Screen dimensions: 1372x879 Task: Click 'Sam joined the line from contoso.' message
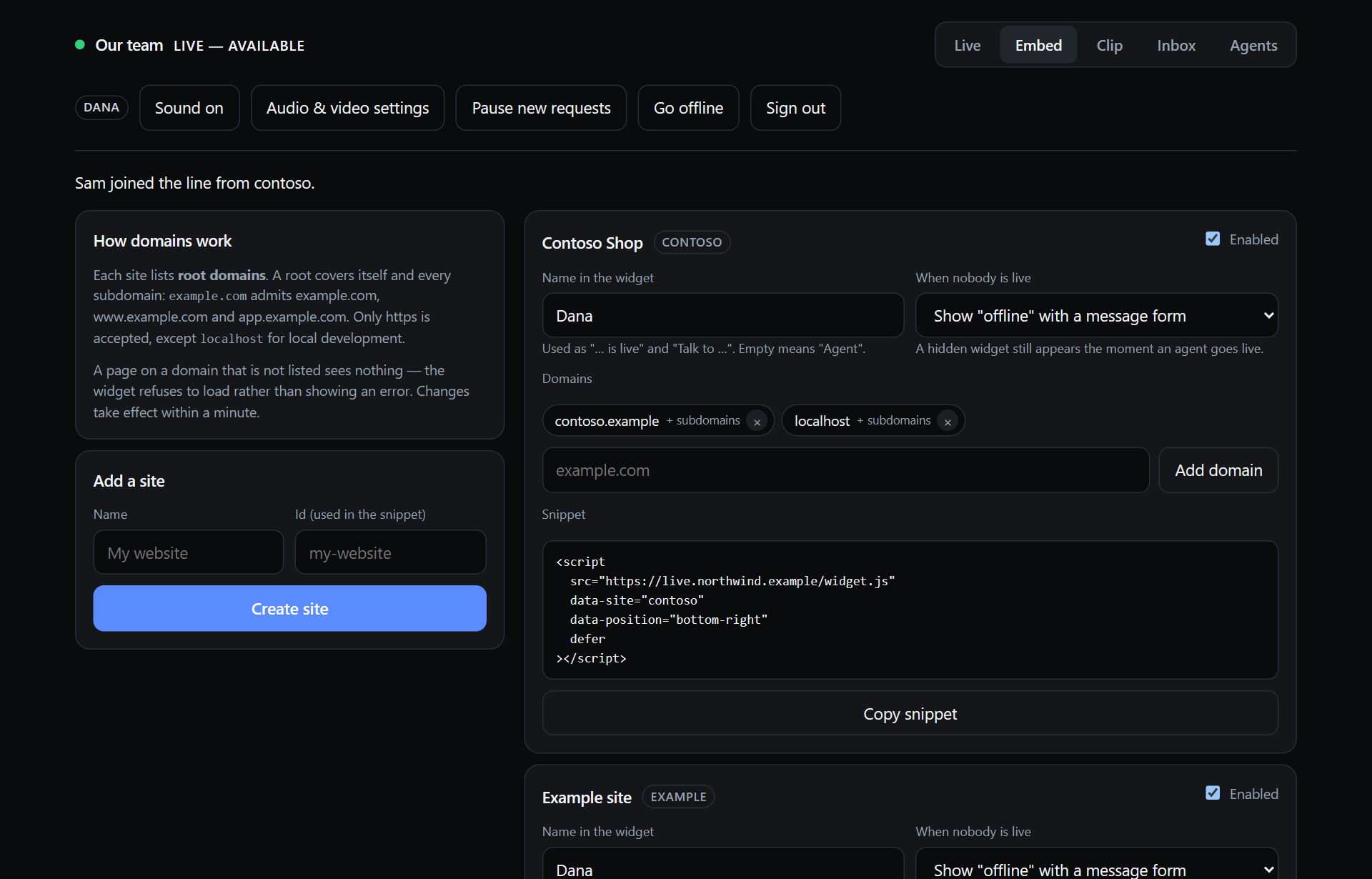(x=194, y=183)
